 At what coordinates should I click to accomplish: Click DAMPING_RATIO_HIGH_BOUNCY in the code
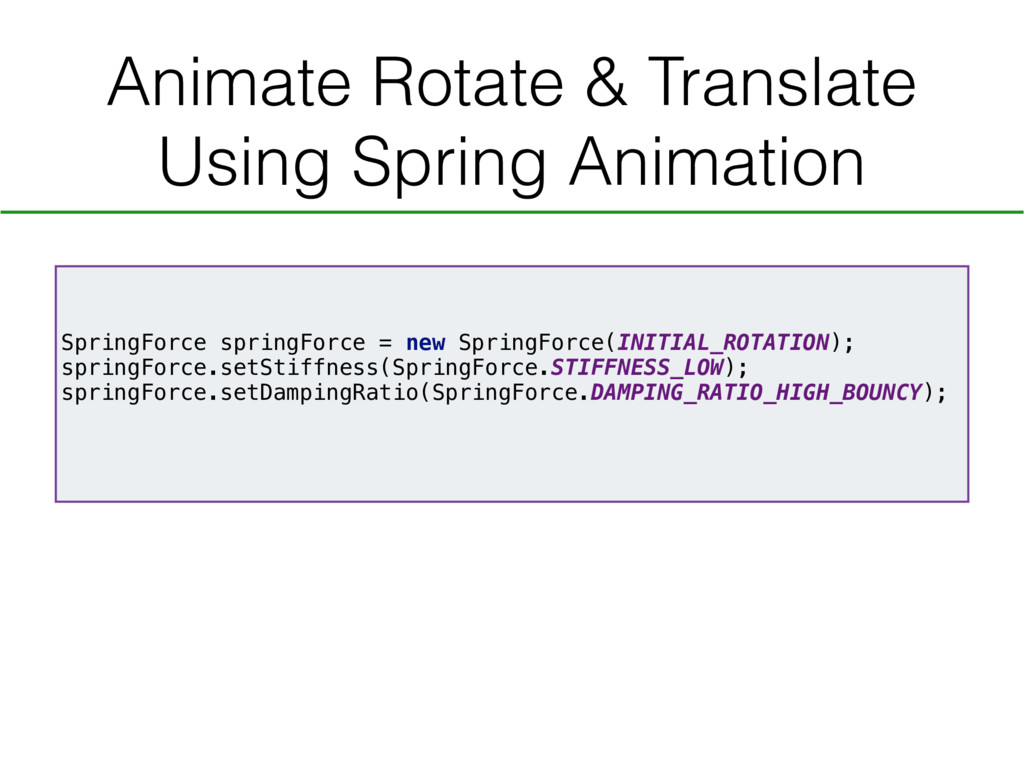point(756,392)
